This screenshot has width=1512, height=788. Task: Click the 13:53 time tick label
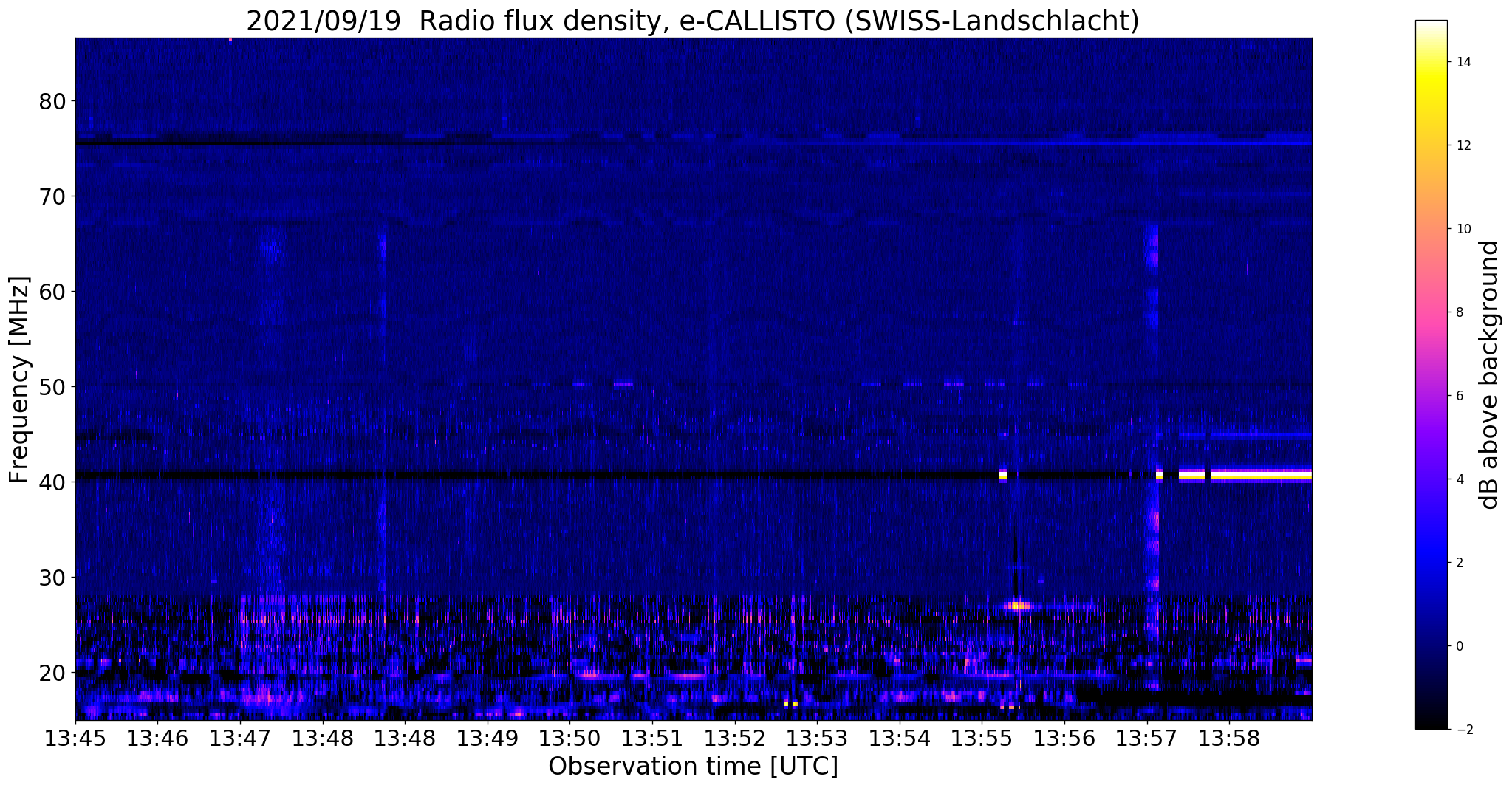tap(817, 739)
